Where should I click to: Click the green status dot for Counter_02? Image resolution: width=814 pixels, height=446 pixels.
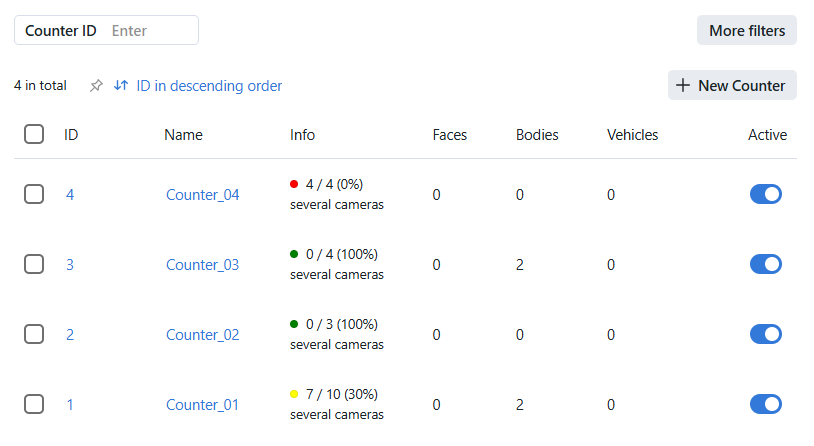[294, 324]
